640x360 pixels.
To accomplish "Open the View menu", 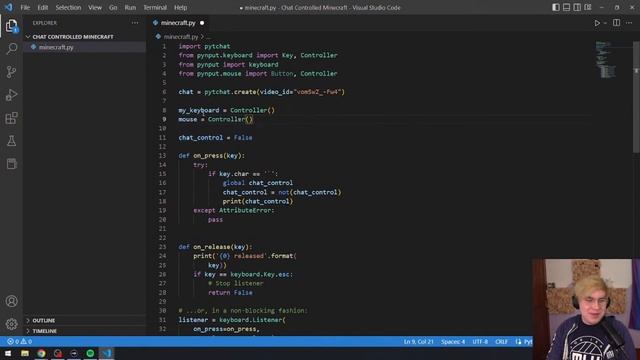I will coord(95,7).
